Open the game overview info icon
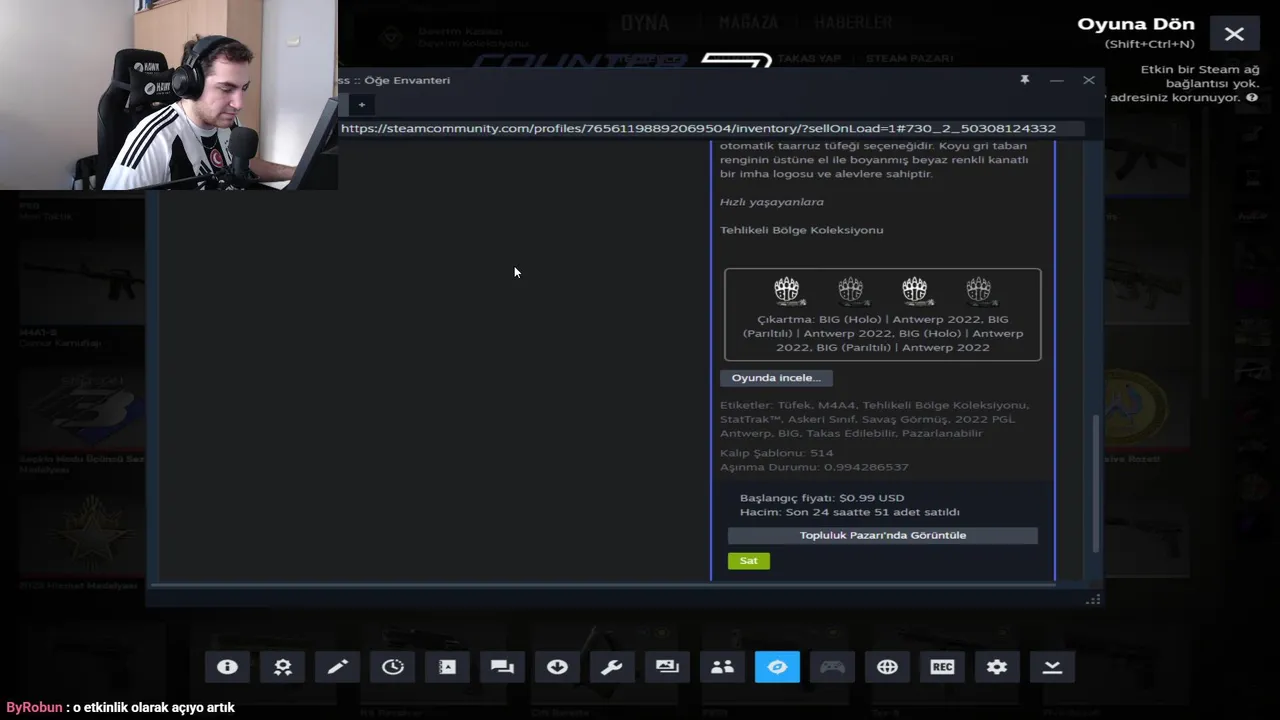 227,667
